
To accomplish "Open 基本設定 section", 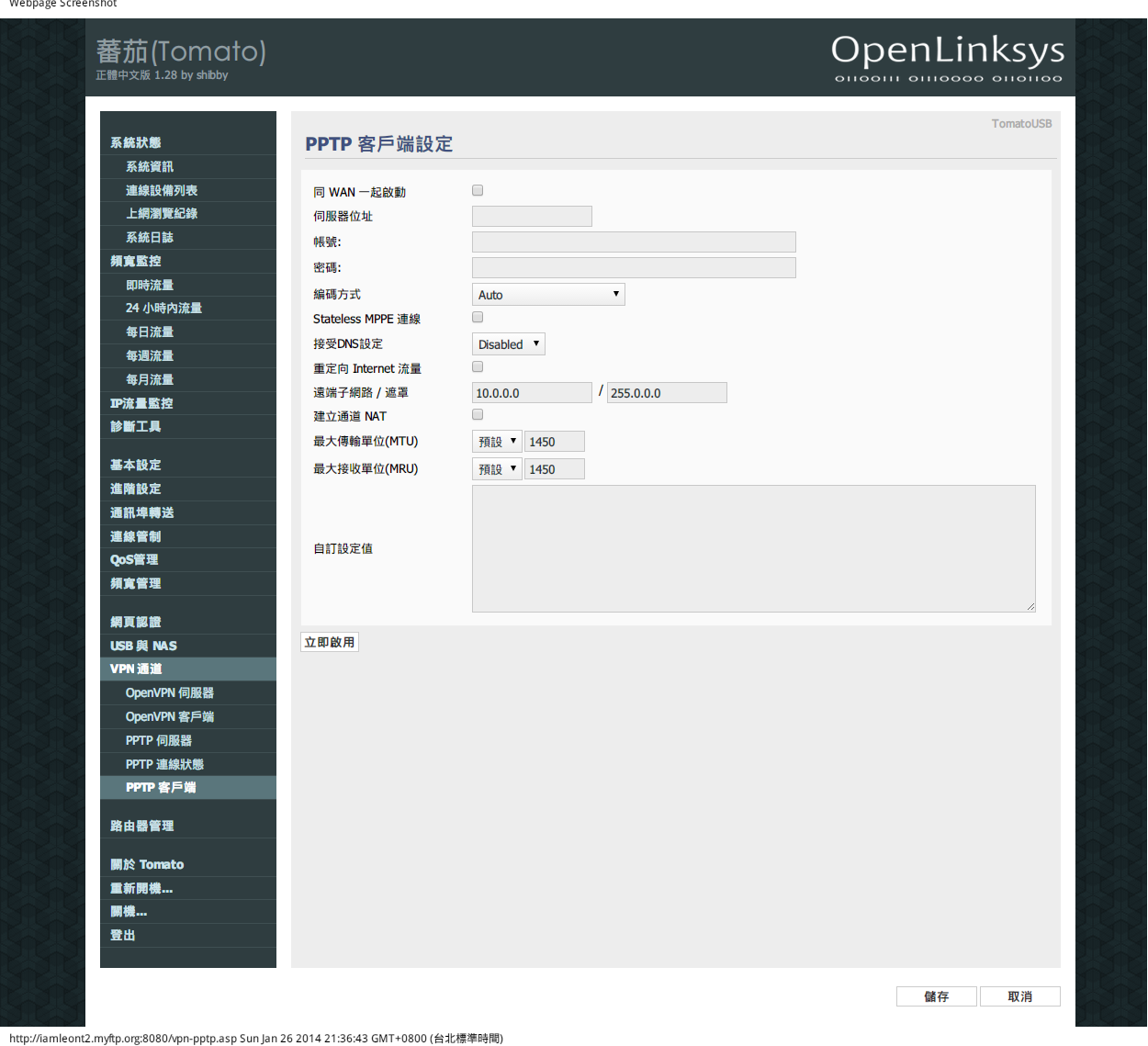I will [x=188, y=466].
